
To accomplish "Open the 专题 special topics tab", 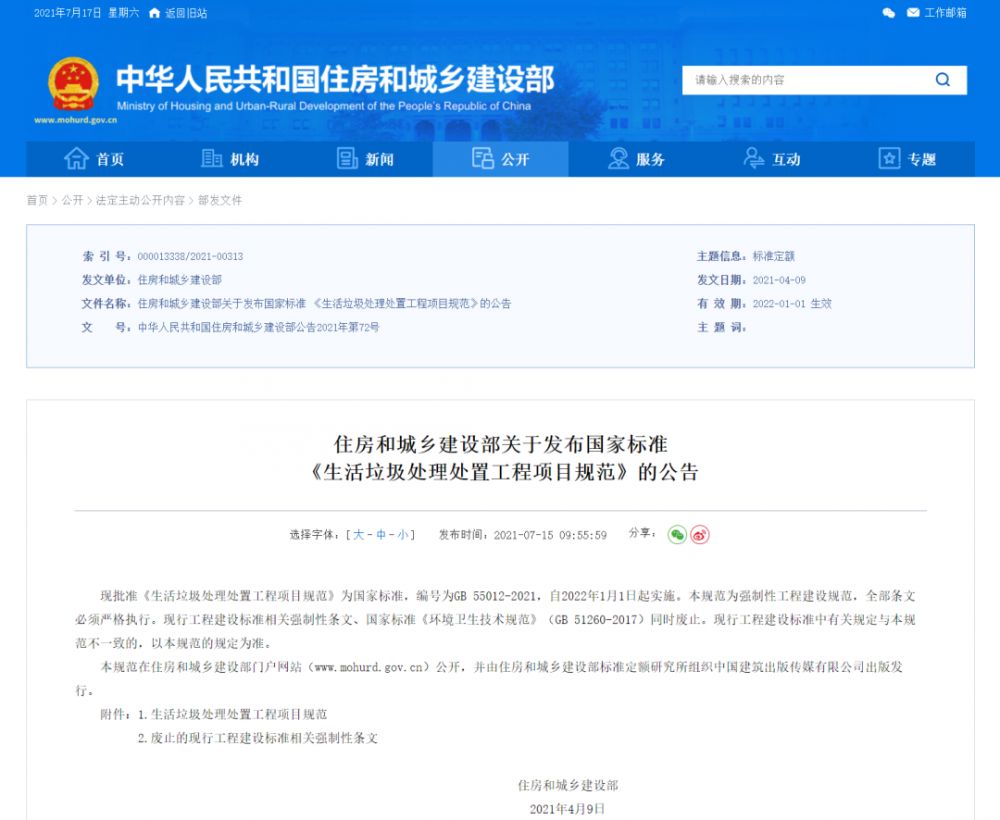I will click(907, 159).
